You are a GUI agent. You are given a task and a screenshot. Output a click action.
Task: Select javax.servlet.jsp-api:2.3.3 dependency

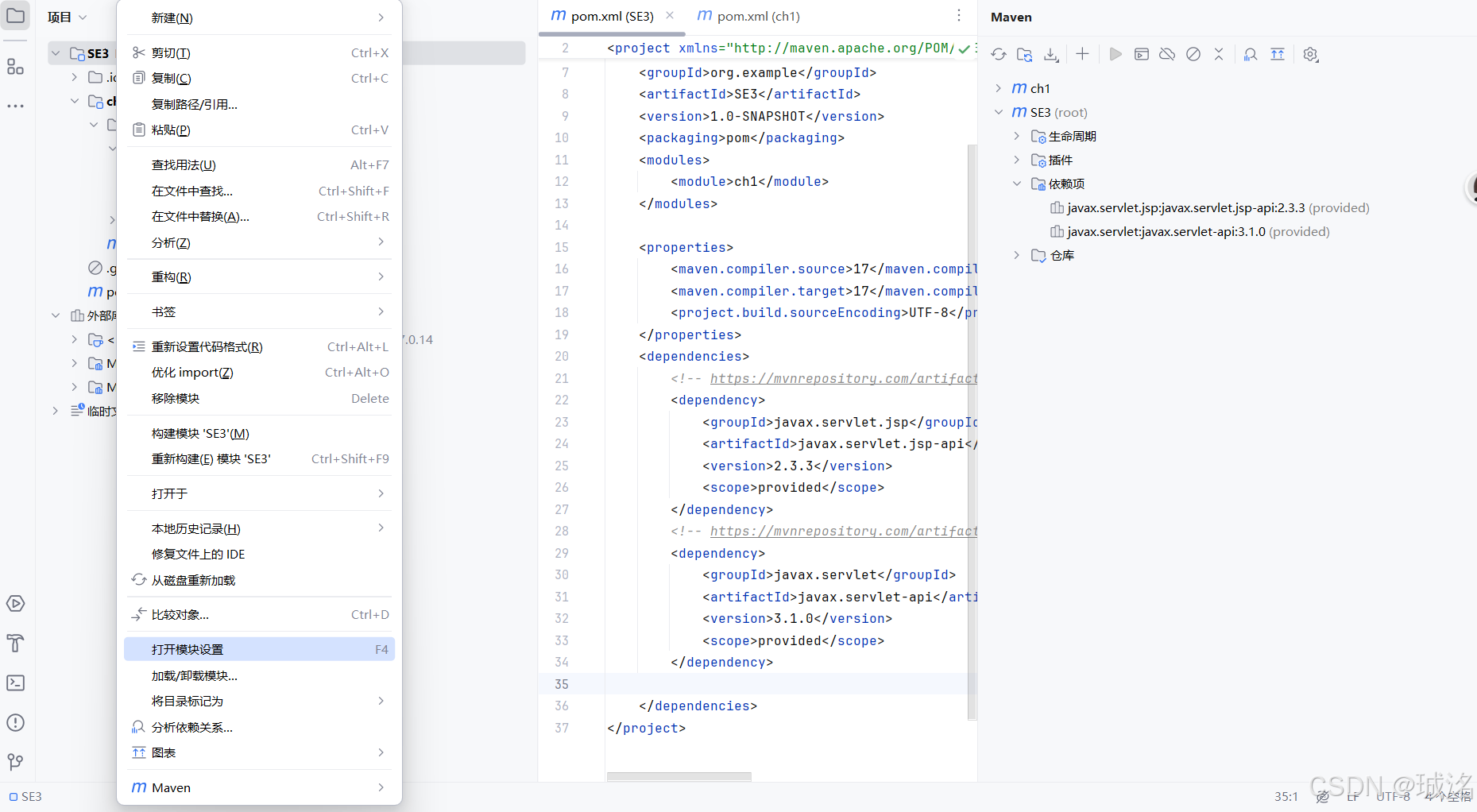(1210, 207)
